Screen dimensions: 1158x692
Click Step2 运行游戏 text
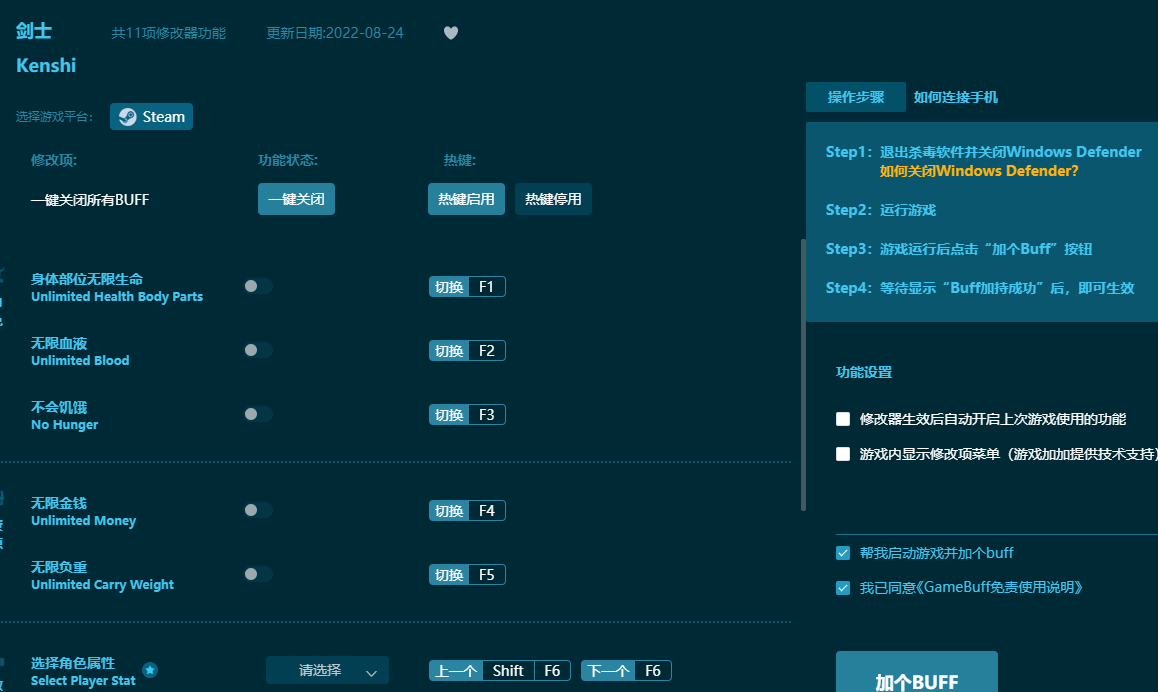coord(880,210)
